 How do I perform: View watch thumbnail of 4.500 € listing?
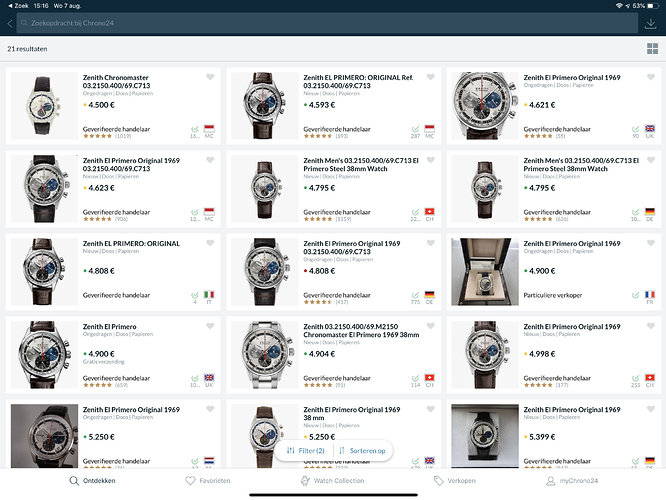pyautogui.click(x=44, y=106)
